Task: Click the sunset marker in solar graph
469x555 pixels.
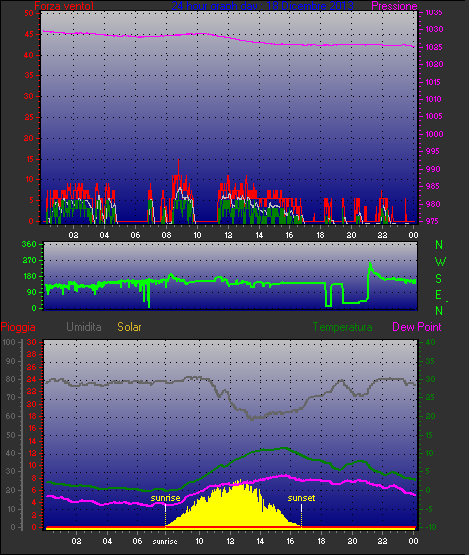Action: point(301,498)
